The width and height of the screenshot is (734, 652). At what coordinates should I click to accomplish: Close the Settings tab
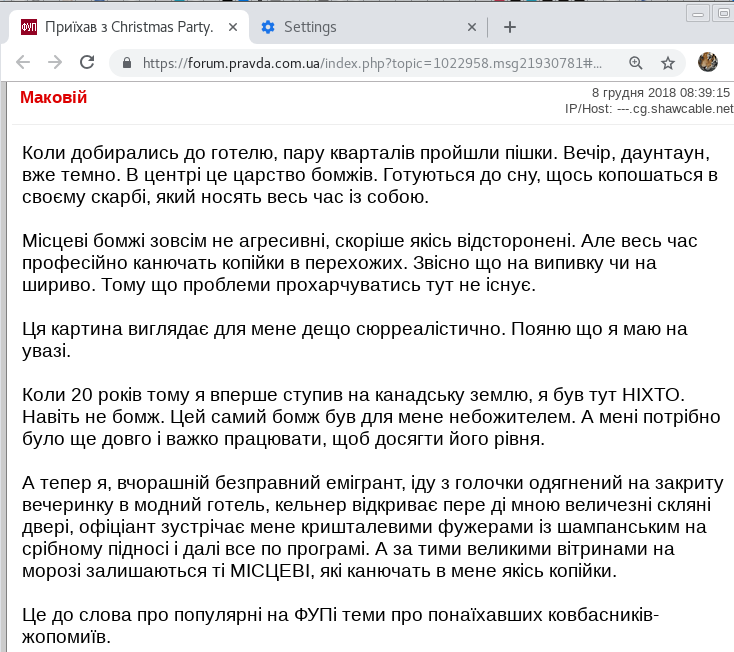(x=472, y=27)
